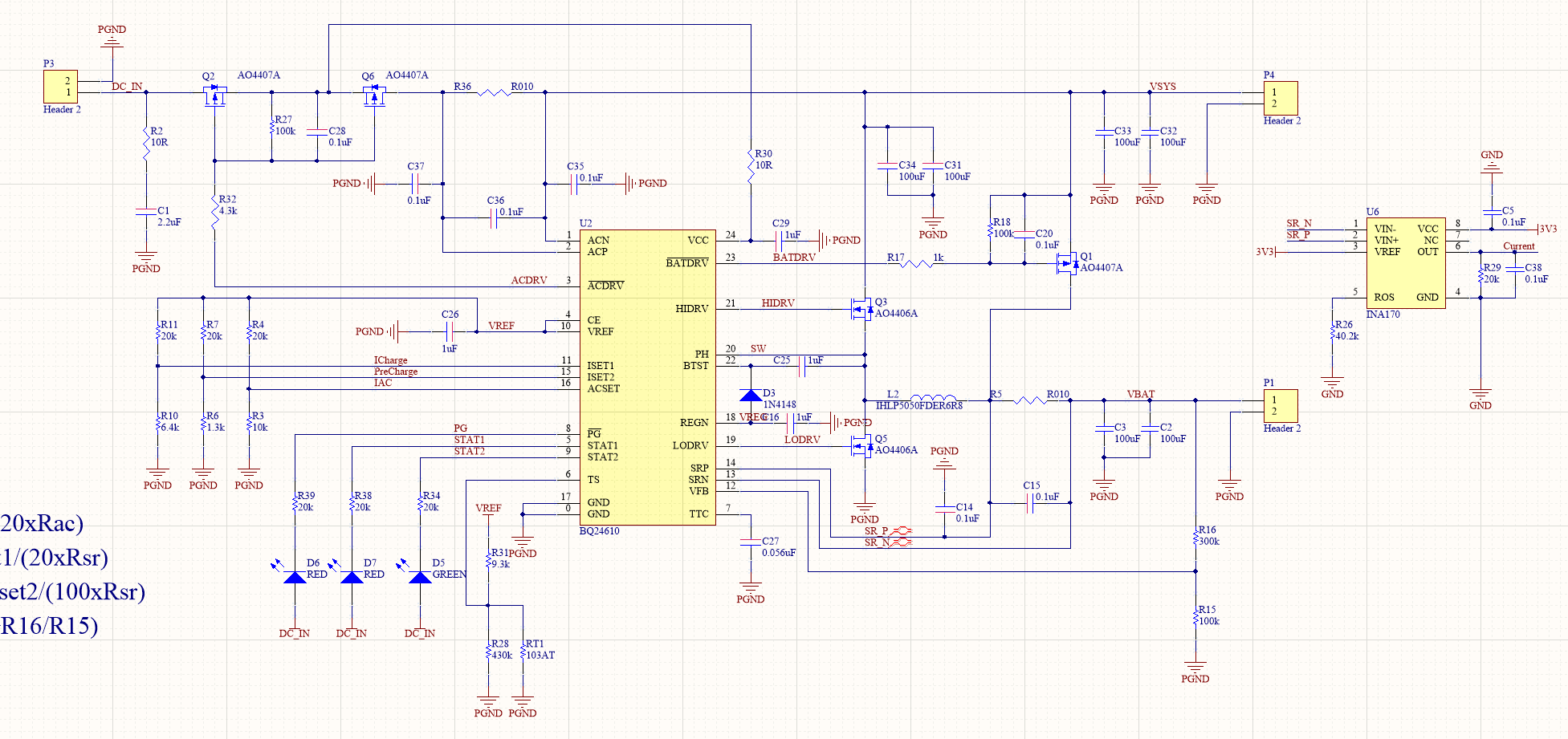Select the C27 0.056uF capacitor symbol
This screenshot has height=739, width=1568.
(750, 542)
